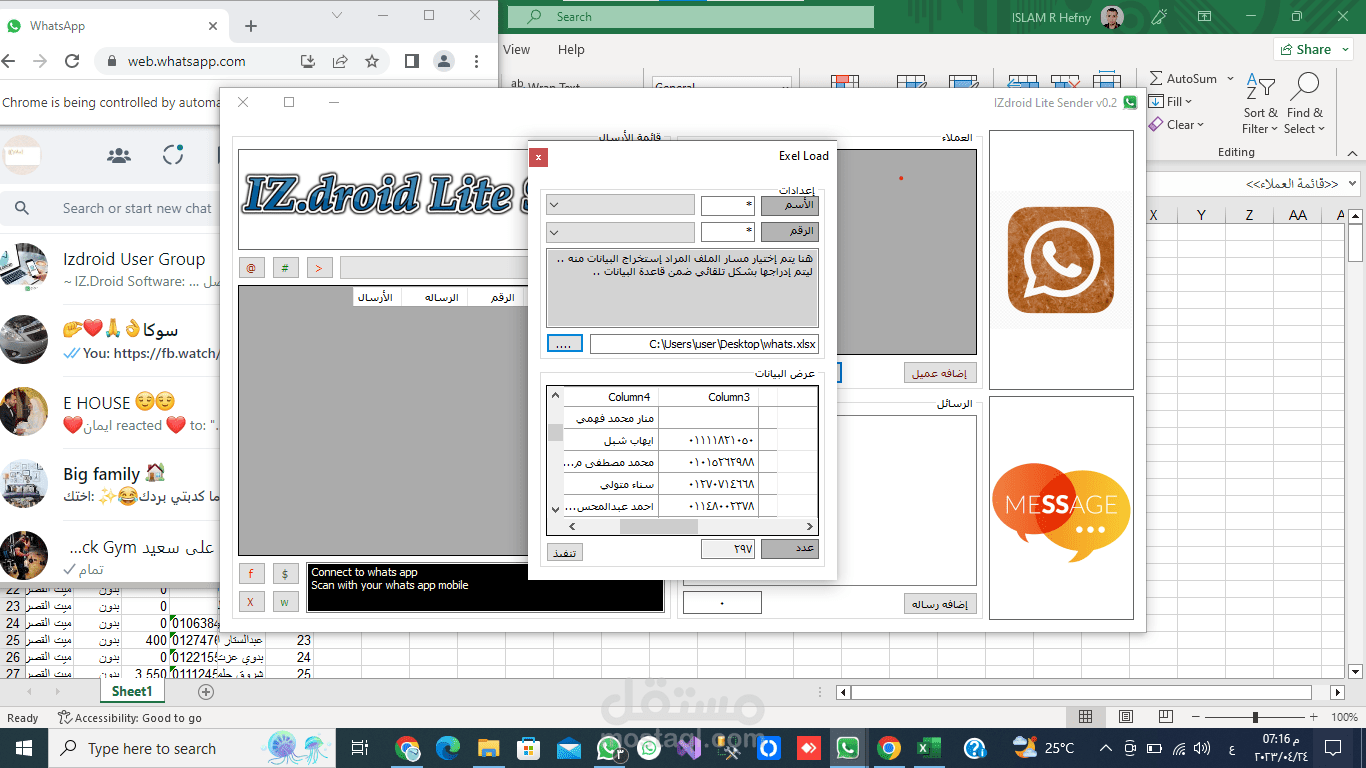Open a new Chrome tab
This screenshot has height=768, width=1366.
click(251, 26)
